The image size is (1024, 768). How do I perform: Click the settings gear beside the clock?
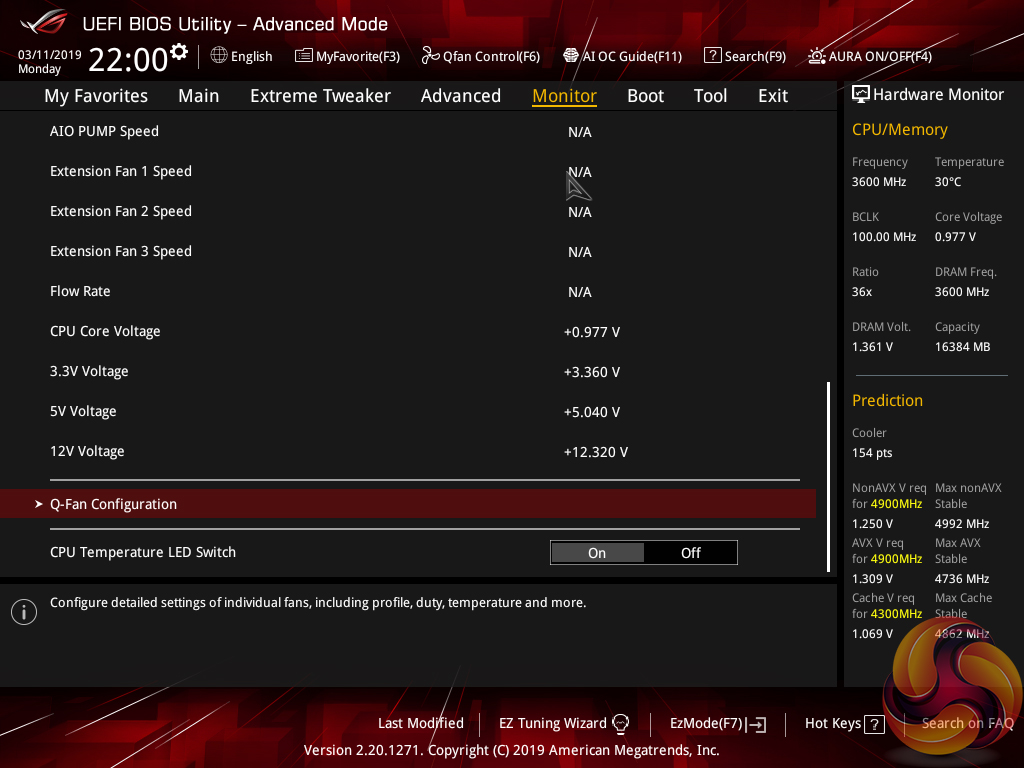click(179, 52)
